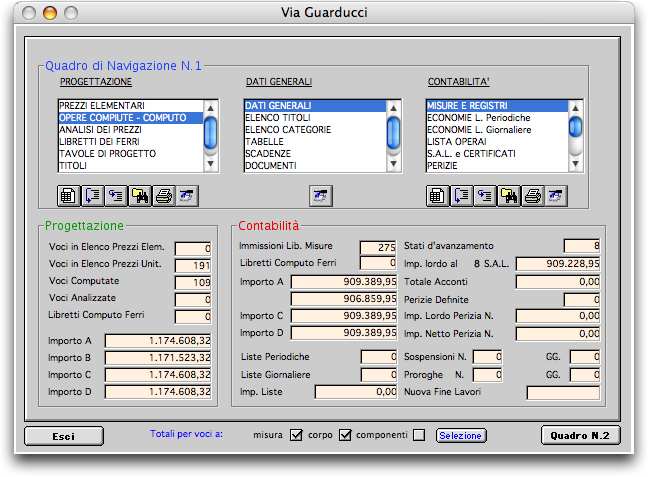Select TAVOLE DI PROGETTO entry

point(131,154)
